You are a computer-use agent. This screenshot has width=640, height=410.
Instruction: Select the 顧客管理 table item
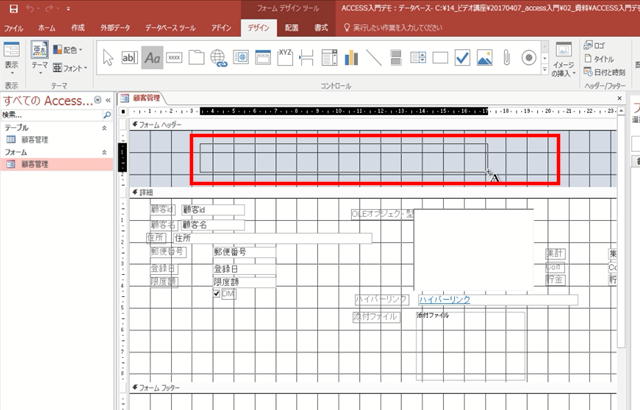(x=56, y=140)
